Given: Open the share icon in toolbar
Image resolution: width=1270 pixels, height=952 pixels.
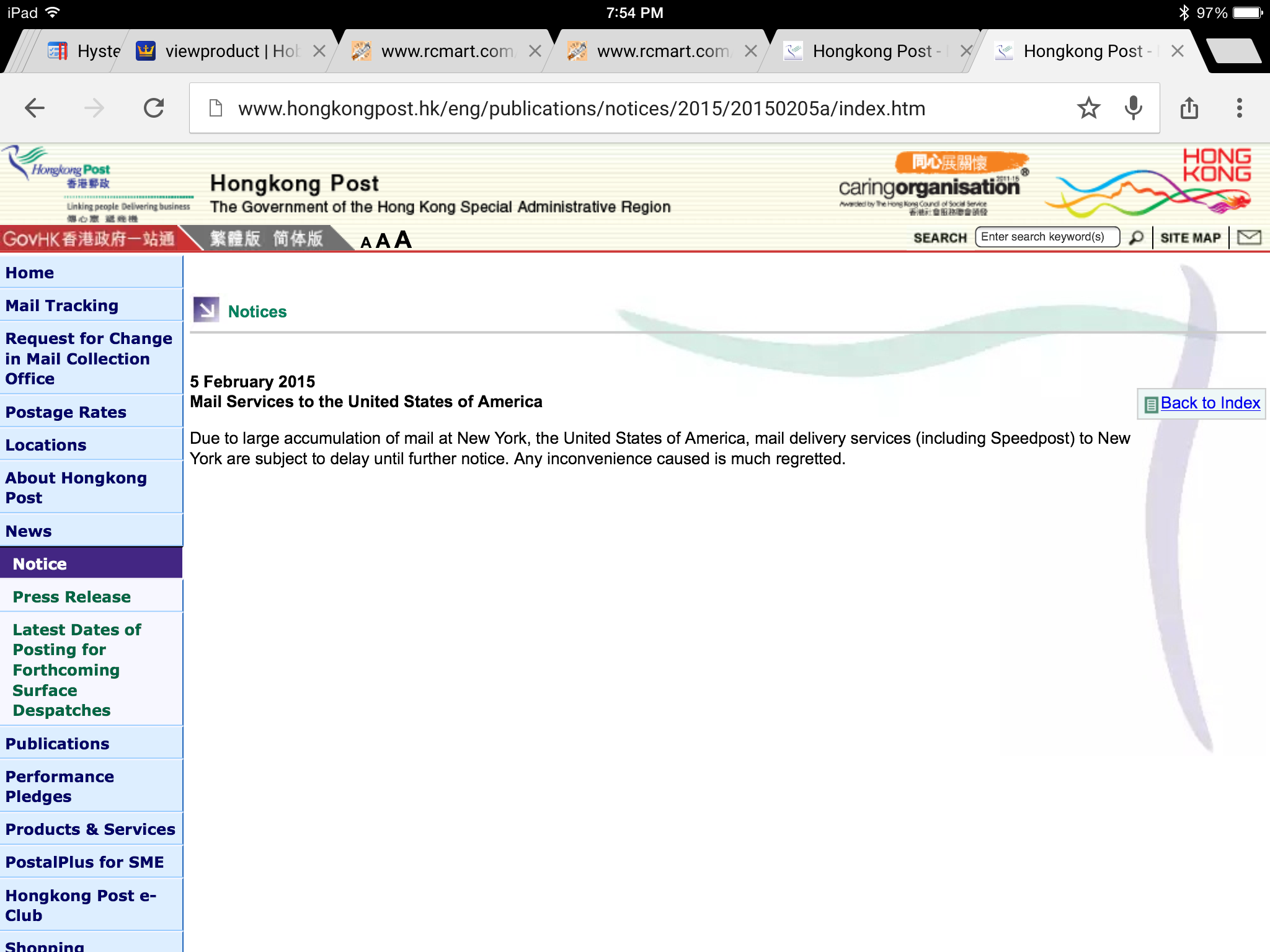Looking at the screenshot, I should click(1189, 108).
